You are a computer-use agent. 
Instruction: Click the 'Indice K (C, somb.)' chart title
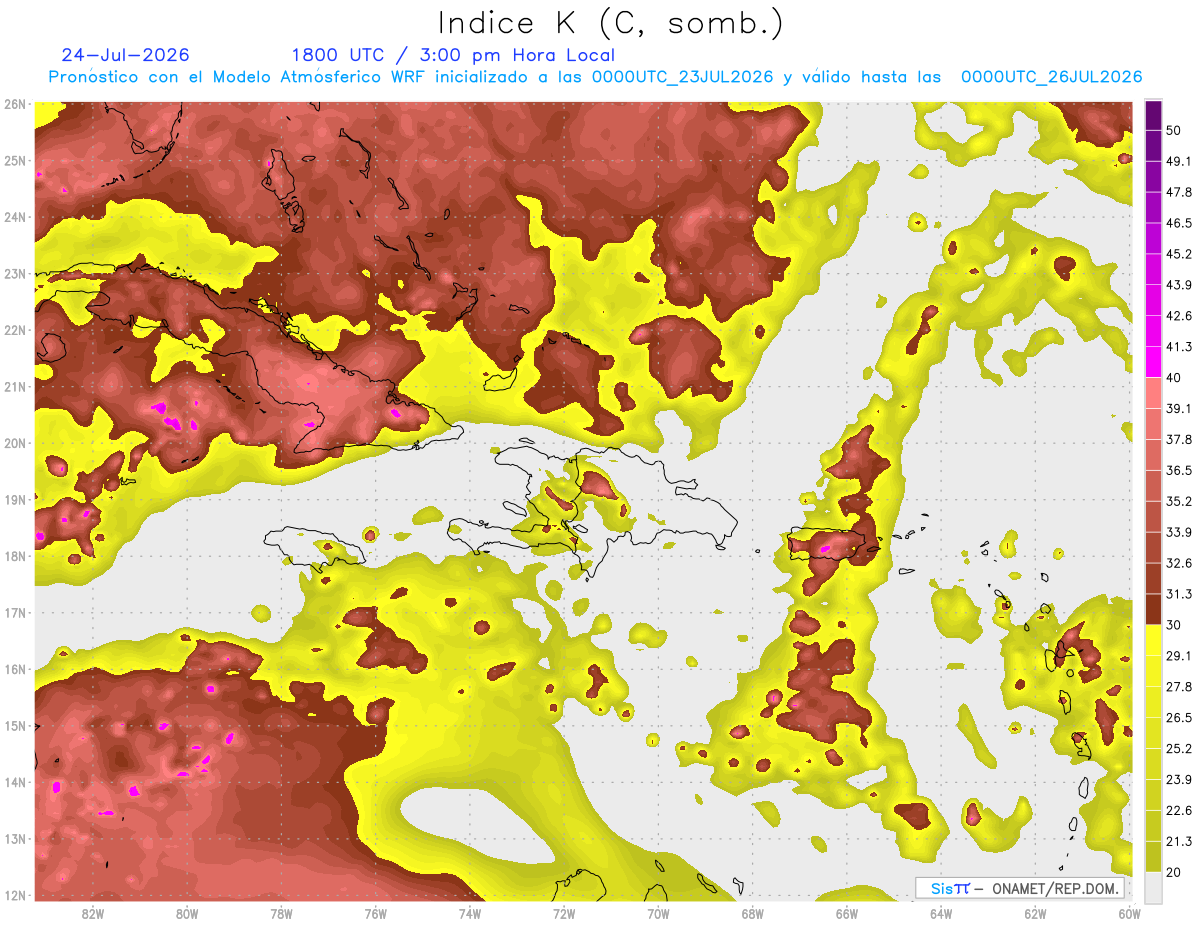pos(610,24)
